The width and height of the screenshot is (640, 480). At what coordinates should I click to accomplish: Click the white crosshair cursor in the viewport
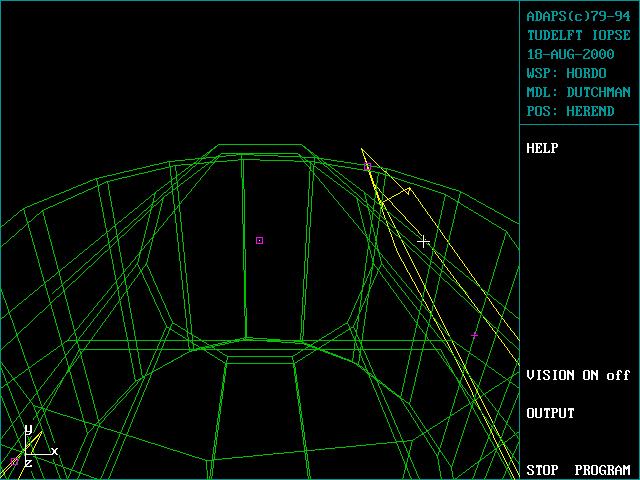pos(424,242)
